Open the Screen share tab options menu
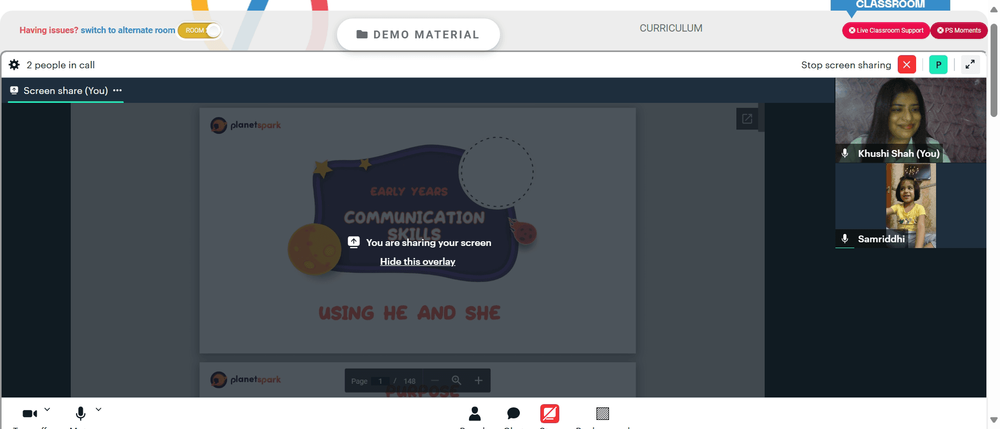This screenshot has width=1000, height=429. [117, 91]
